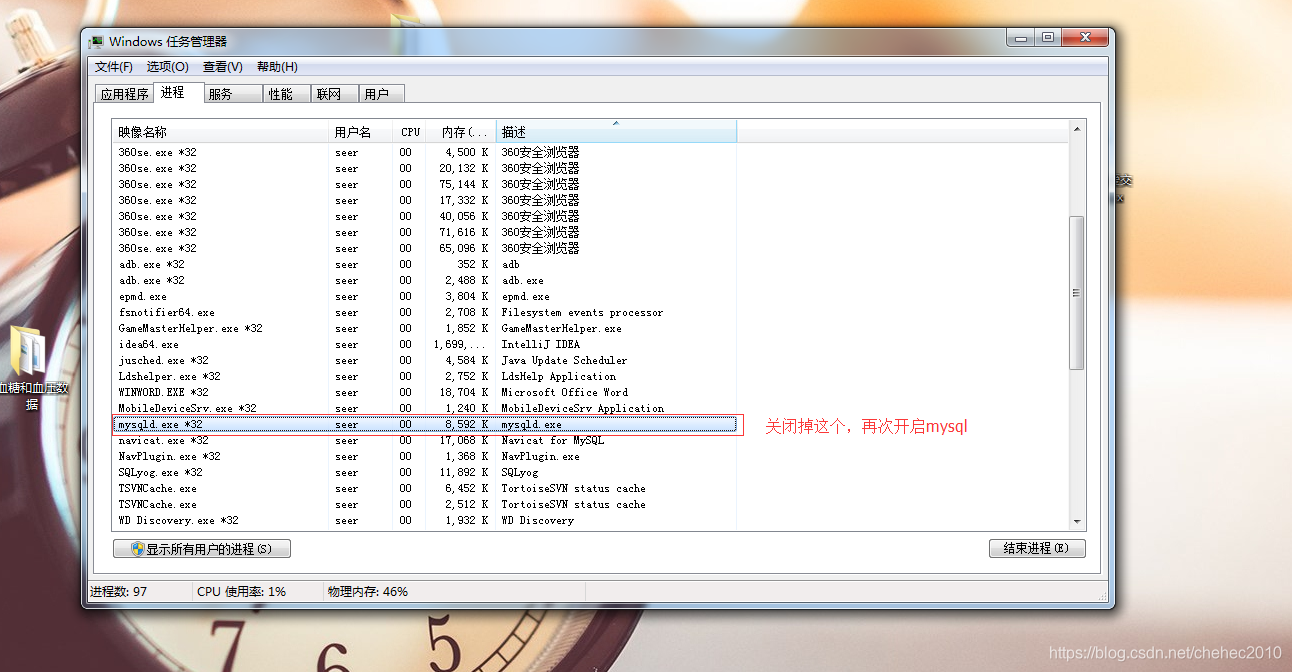Select TSVNCache.exe row using 2,512 K
Viewport: 1292px width, 672px height.
[425, 504]
